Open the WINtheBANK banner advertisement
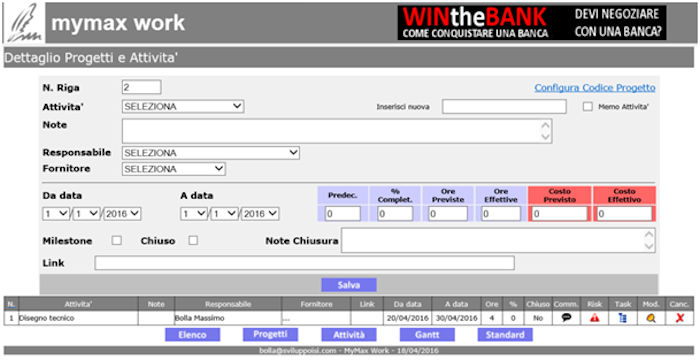Screen dimensions: 700x360 (532, 22)
